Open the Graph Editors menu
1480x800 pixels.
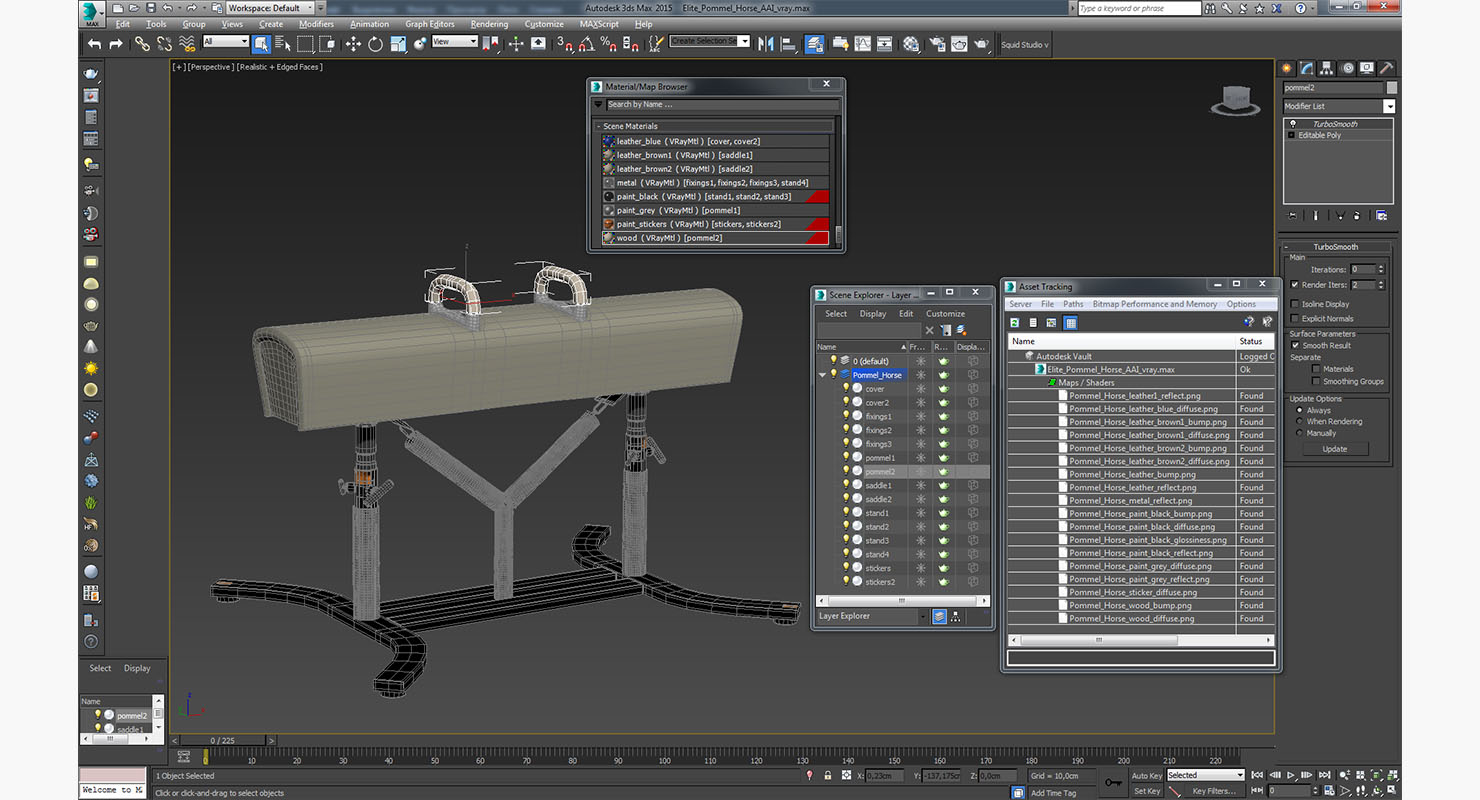pyautogui.click(x=430, y=24)
